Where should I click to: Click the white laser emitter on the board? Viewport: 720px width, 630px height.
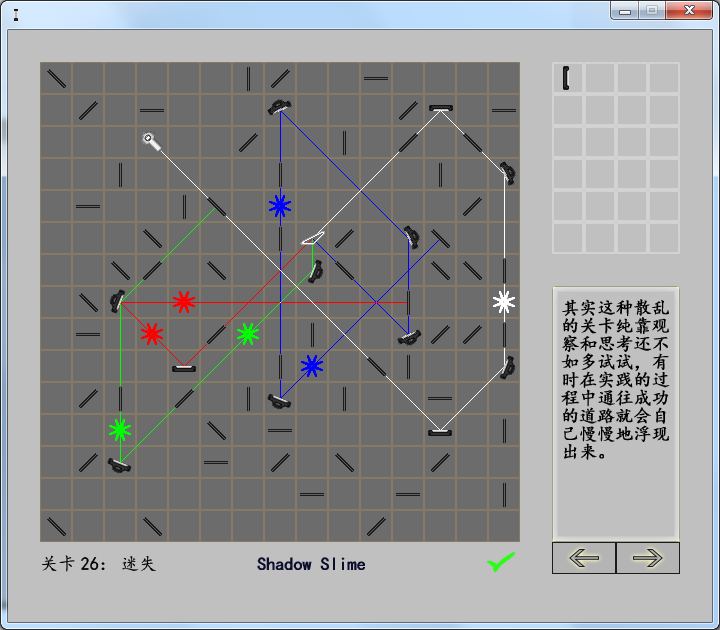tap(152, 141)
